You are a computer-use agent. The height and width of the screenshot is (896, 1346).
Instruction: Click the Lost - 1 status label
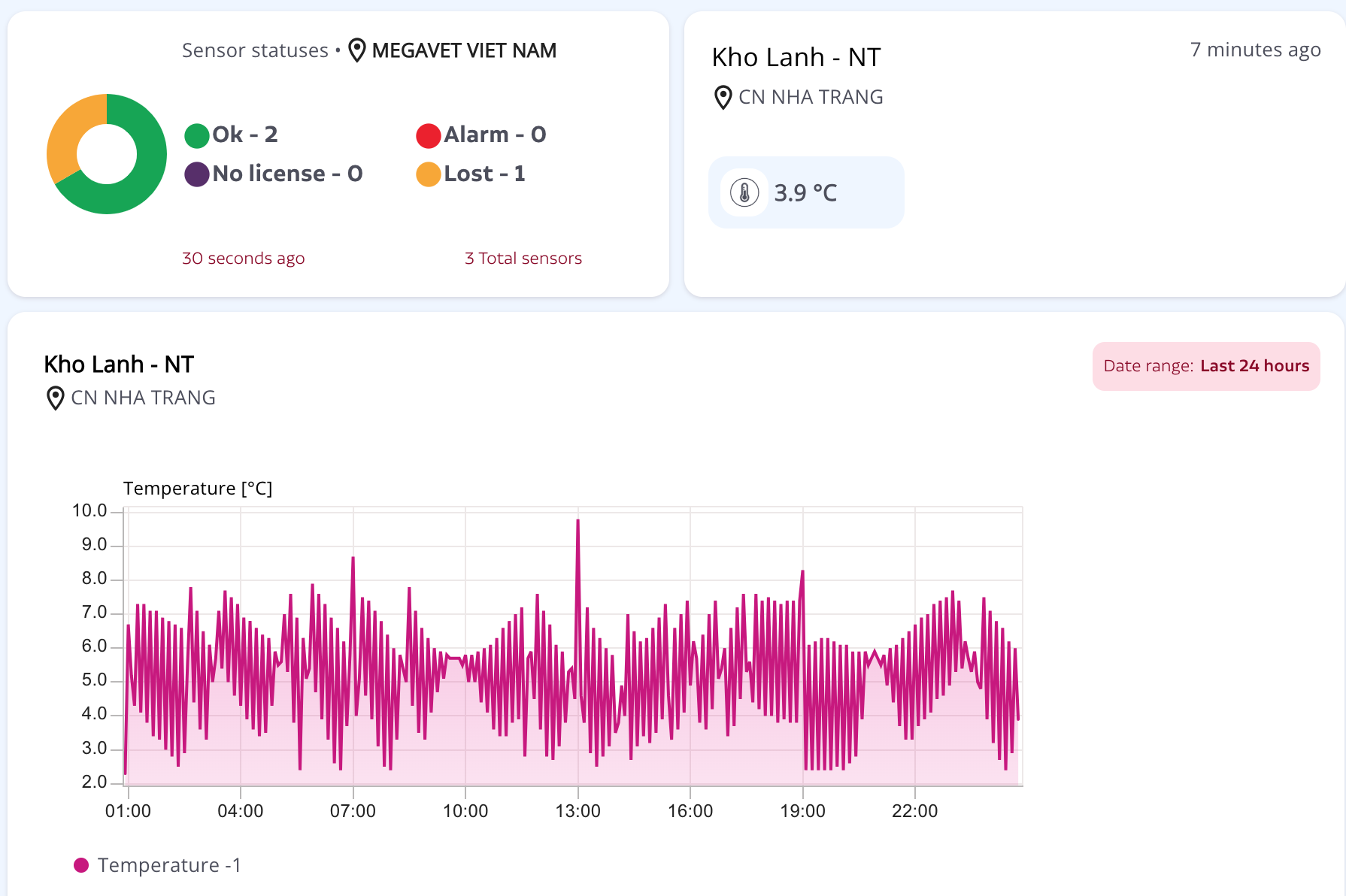tap(484, 174)
